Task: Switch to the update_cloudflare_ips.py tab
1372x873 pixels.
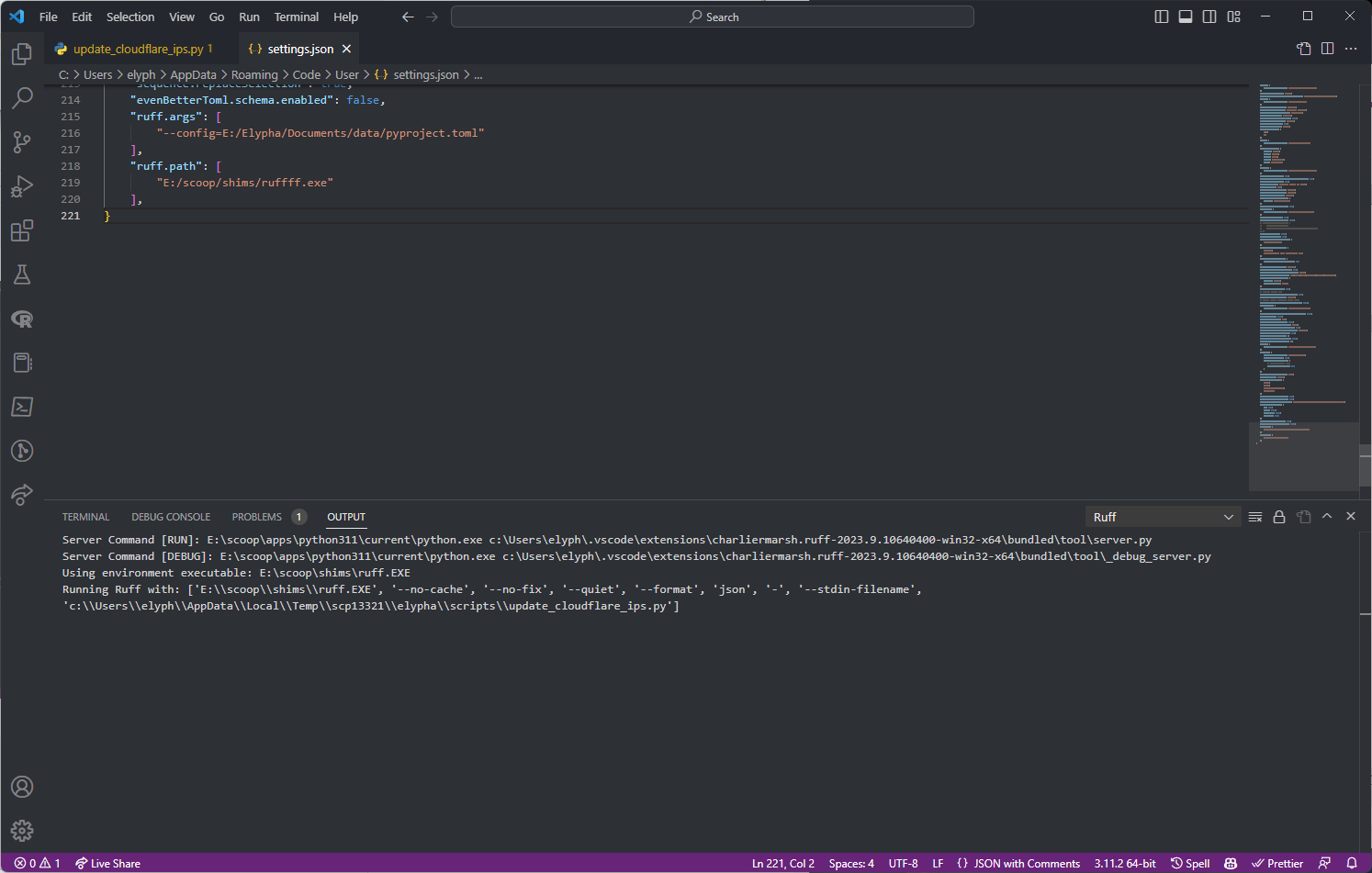Action: [x=136, y=48]
